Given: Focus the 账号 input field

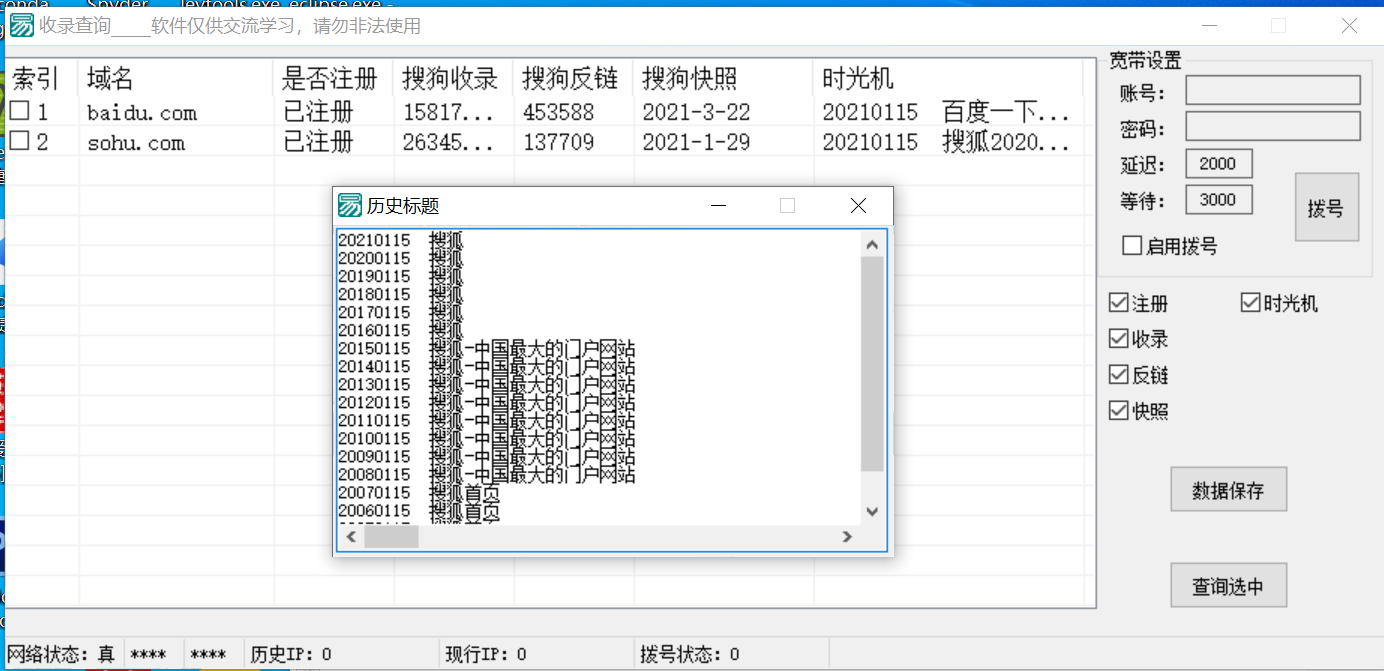Looking at the screenshot, I should point(1273,90).
